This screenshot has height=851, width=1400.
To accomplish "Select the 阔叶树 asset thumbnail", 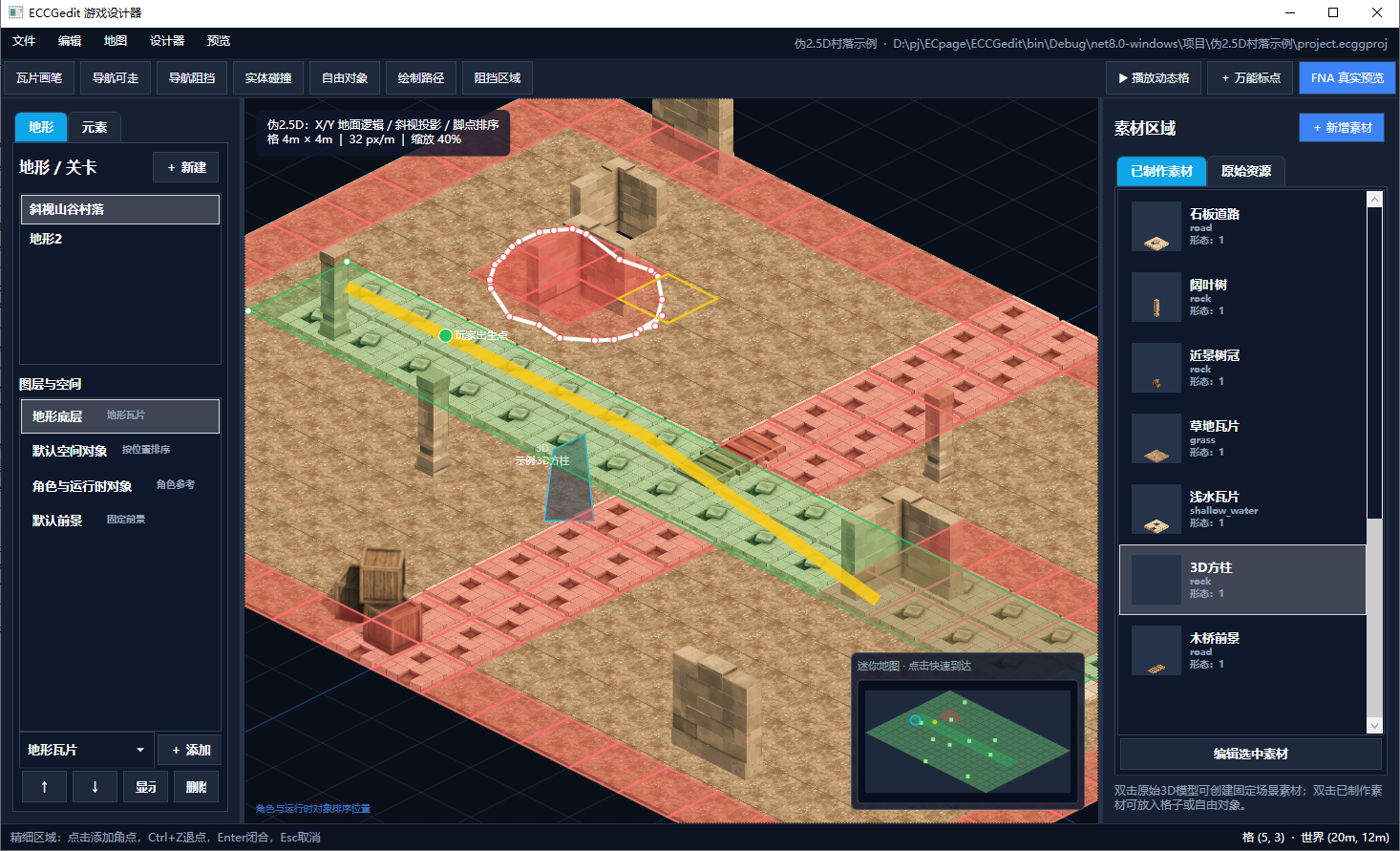I will [1156, 297].
